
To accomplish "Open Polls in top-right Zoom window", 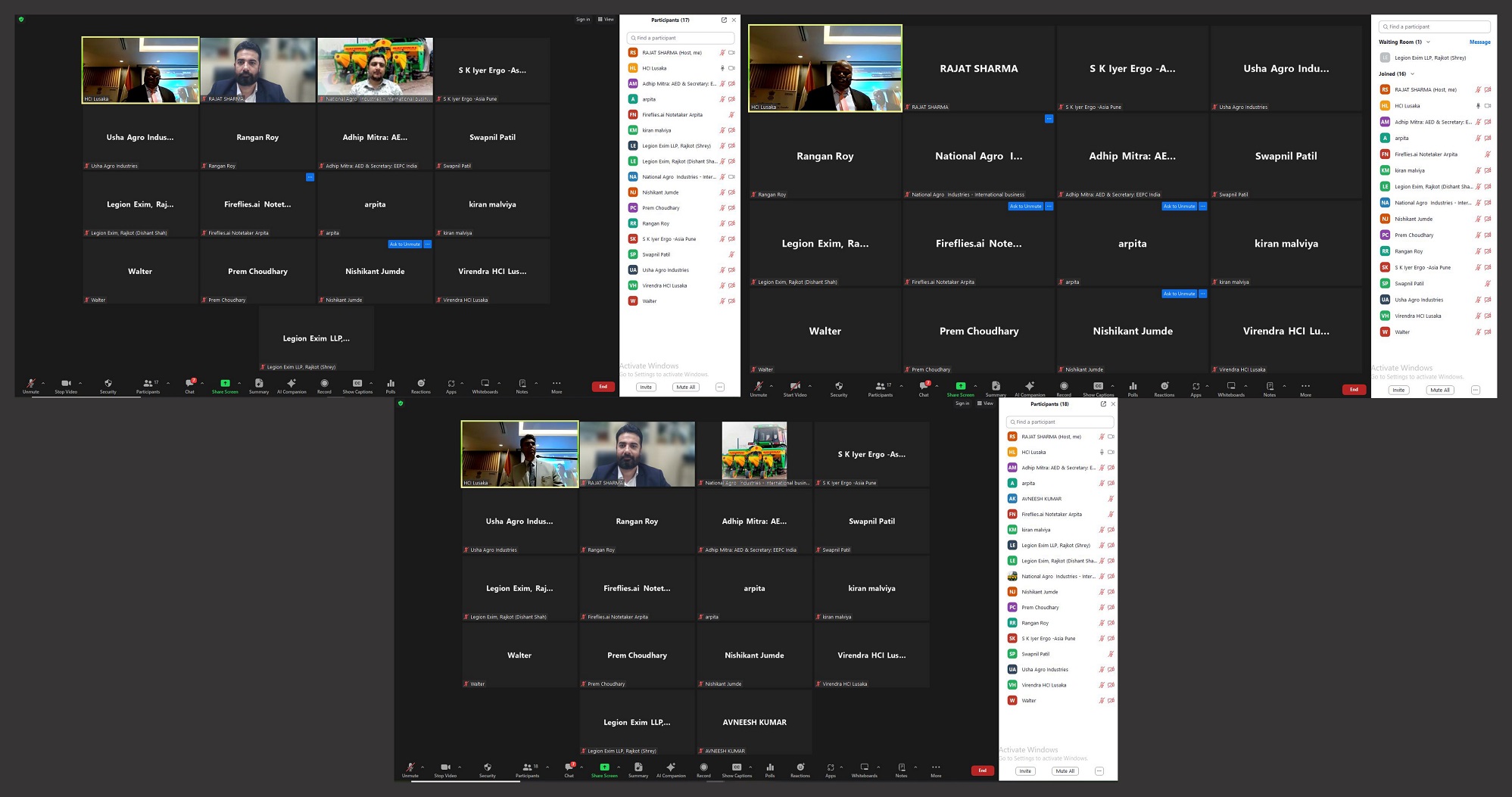I will coord(1133,389).
